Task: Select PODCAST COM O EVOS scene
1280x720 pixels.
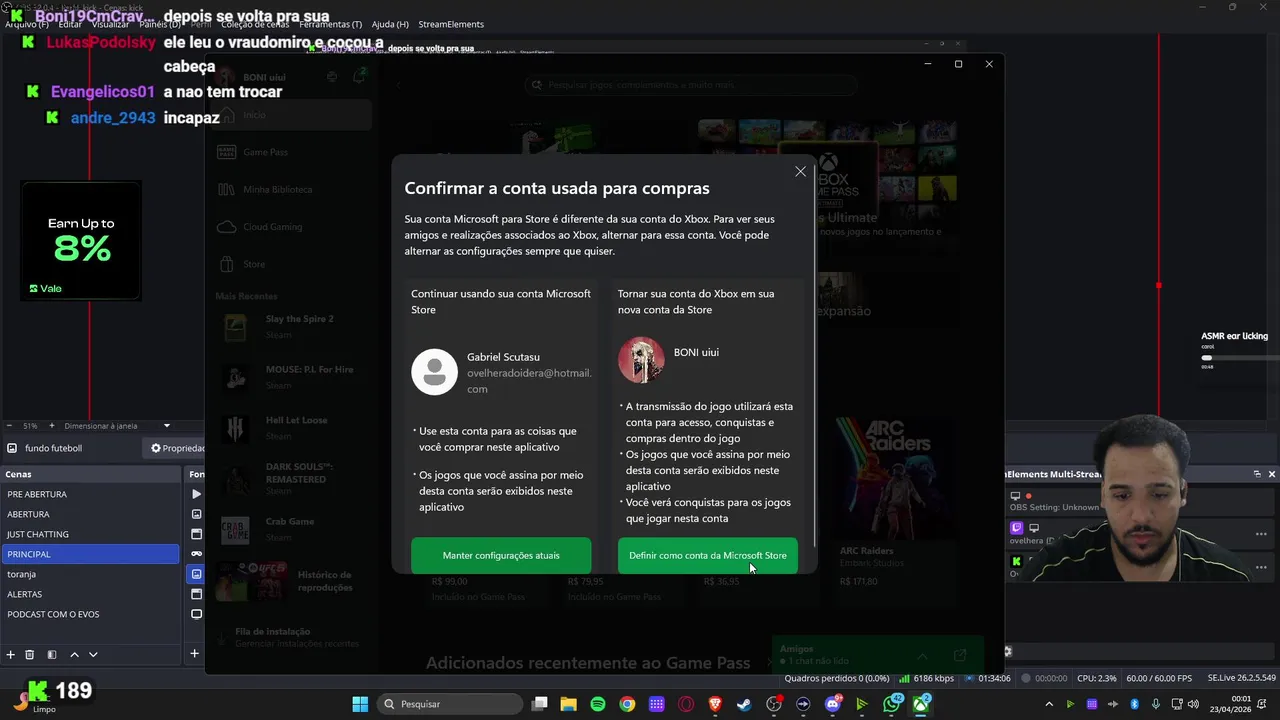Action: [90, 614]
